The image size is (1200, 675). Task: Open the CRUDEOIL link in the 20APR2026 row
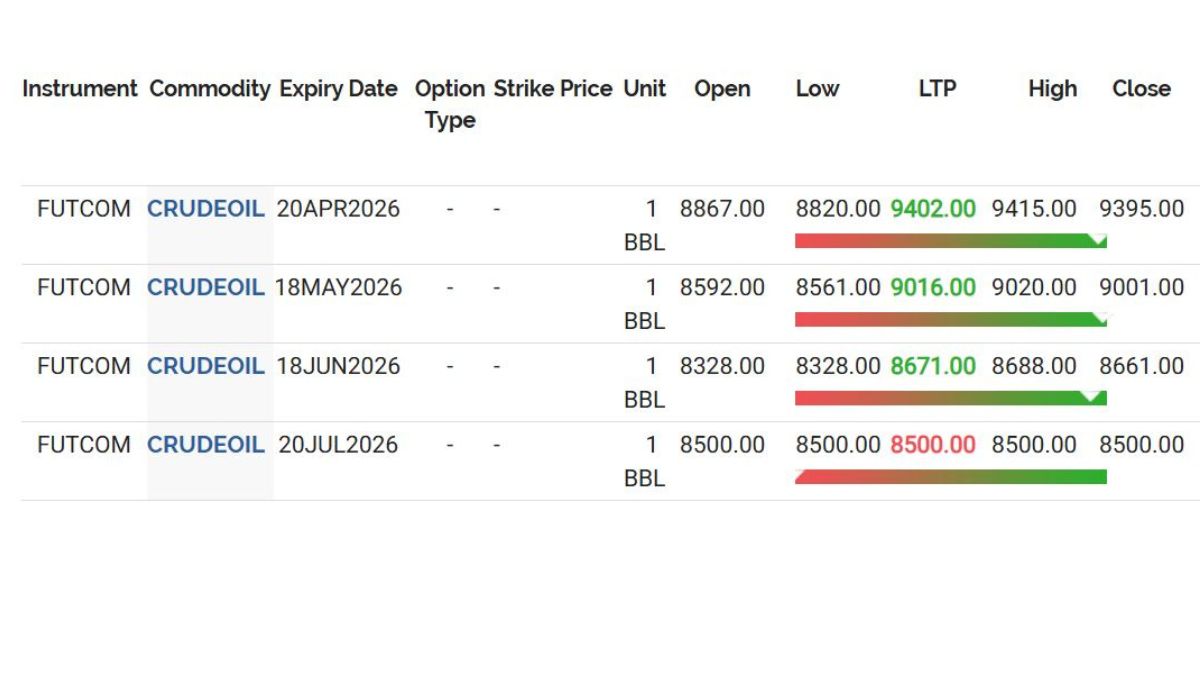(x=205, y=208)
